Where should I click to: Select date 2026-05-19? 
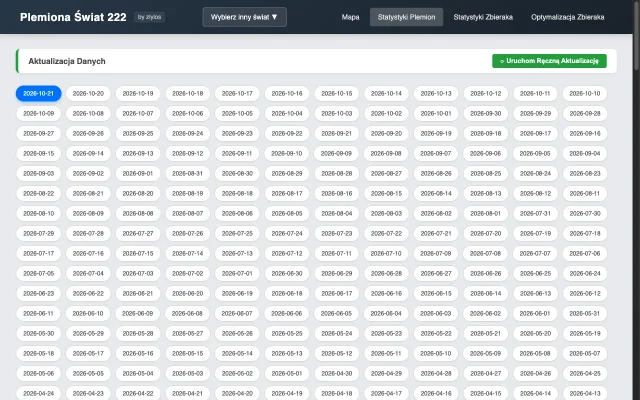(585, 333)
